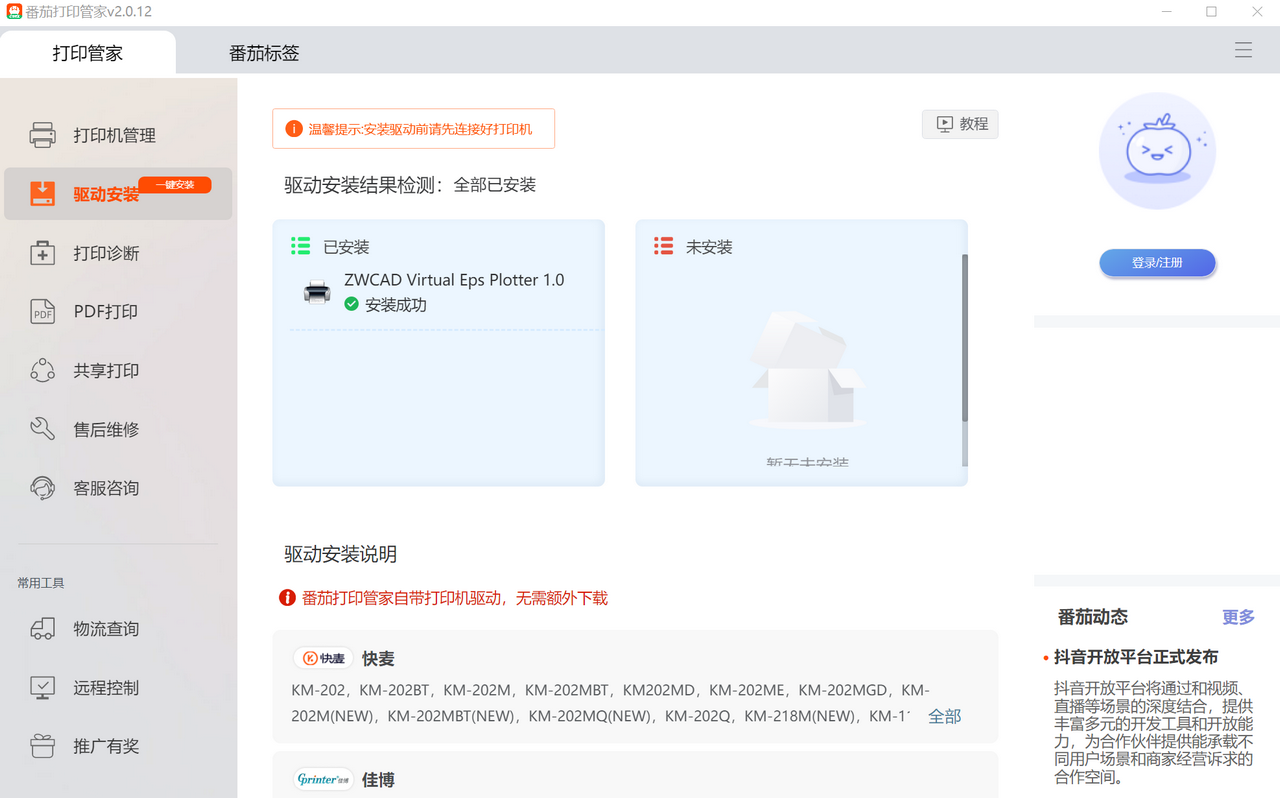
Task: Open 客服咨询 customer service icon
Action: (x=42, y=487)
